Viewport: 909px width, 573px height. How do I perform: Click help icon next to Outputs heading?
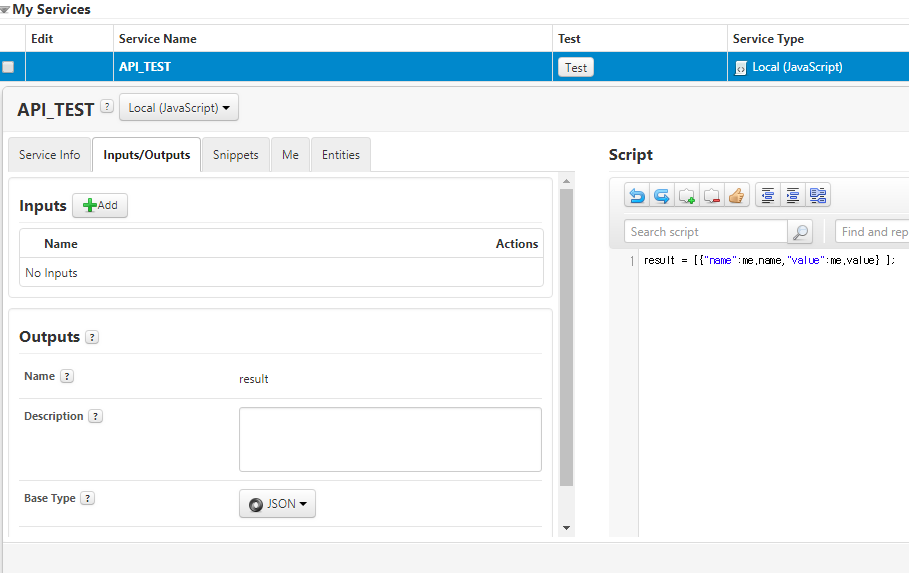click(x=92, y=338)
